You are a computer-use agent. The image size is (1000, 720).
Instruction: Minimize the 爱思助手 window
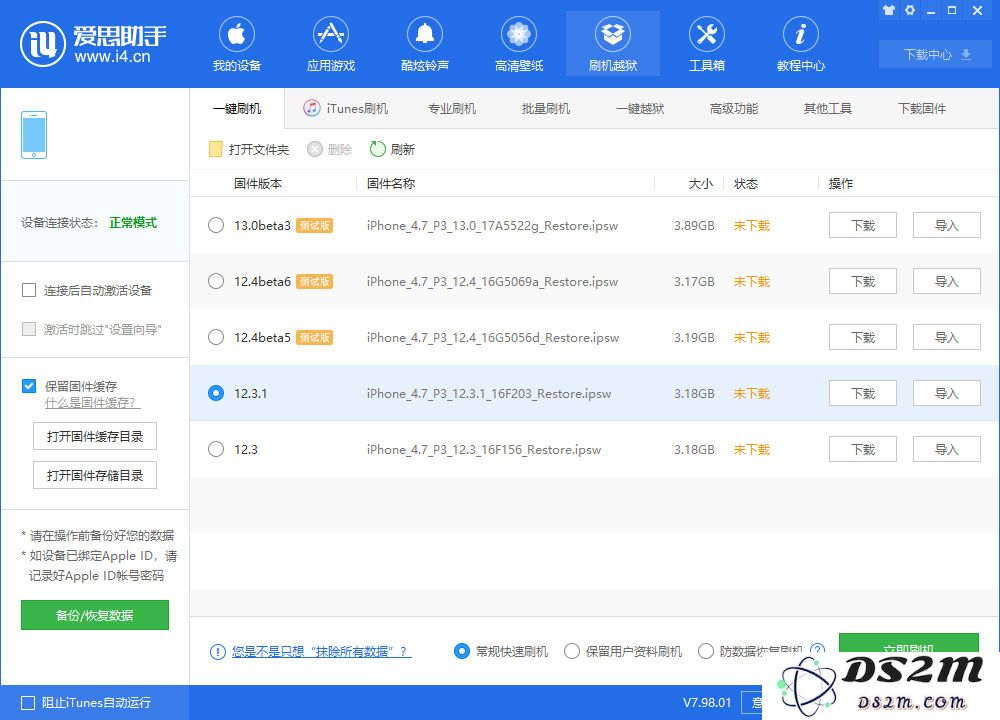click(x=931, y=11)
